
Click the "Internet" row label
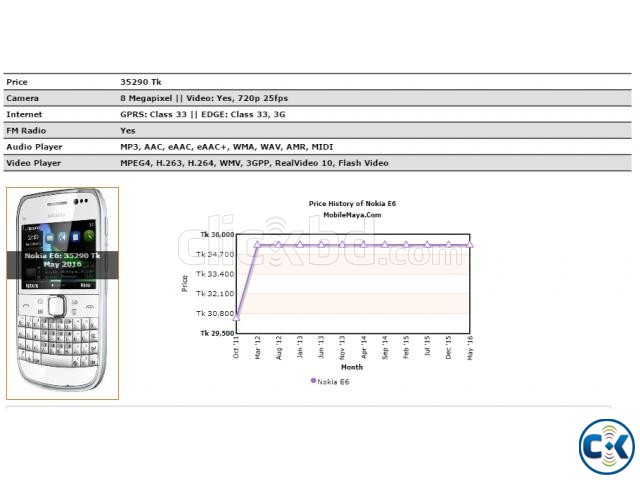point(24,115)
